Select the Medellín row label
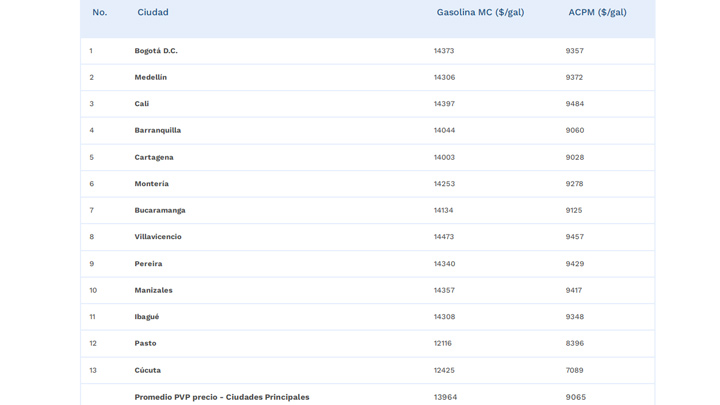 coord(151,77)
